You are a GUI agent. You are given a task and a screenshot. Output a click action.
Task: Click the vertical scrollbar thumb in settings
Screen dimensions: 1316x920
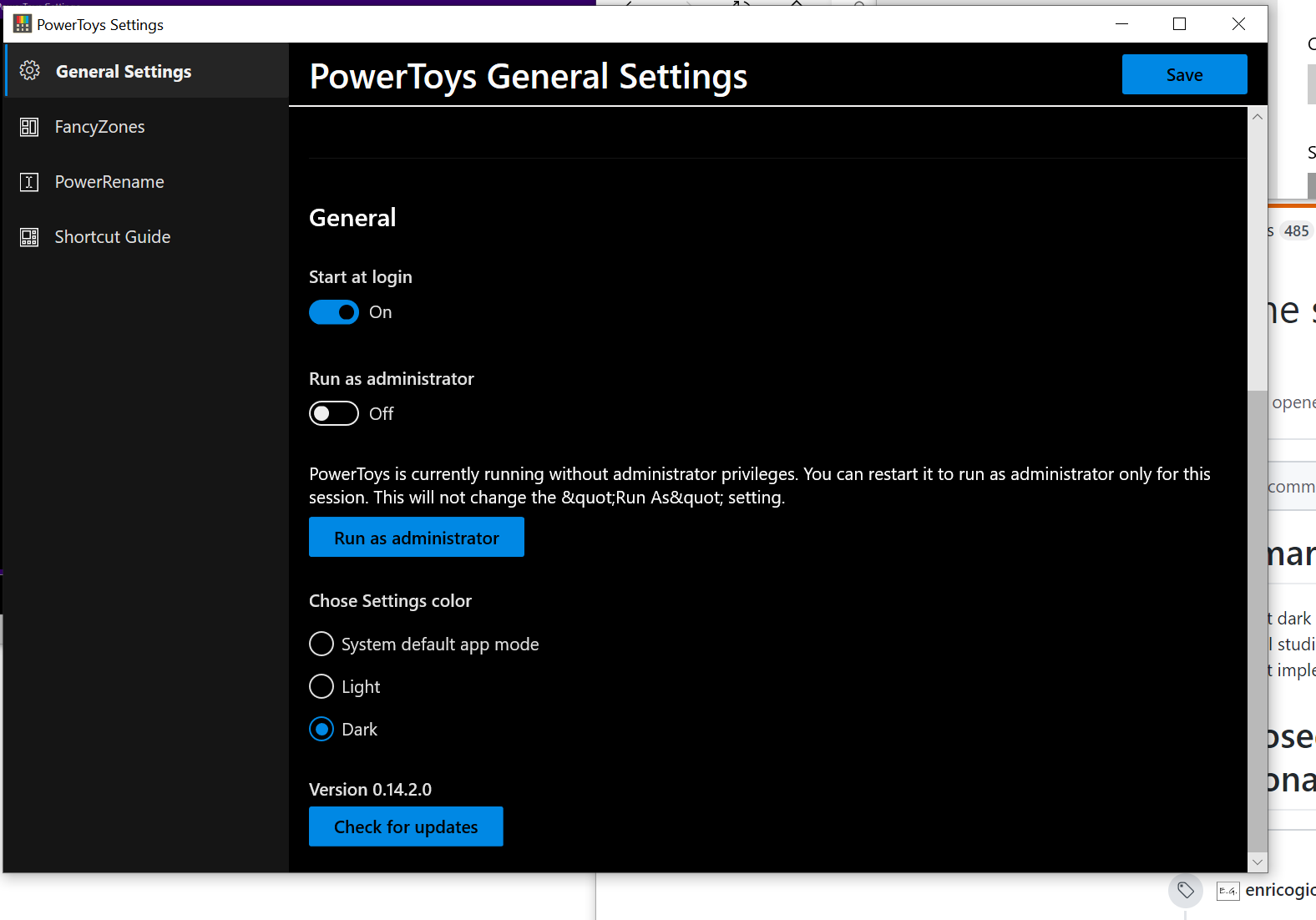pos(1258,619)
